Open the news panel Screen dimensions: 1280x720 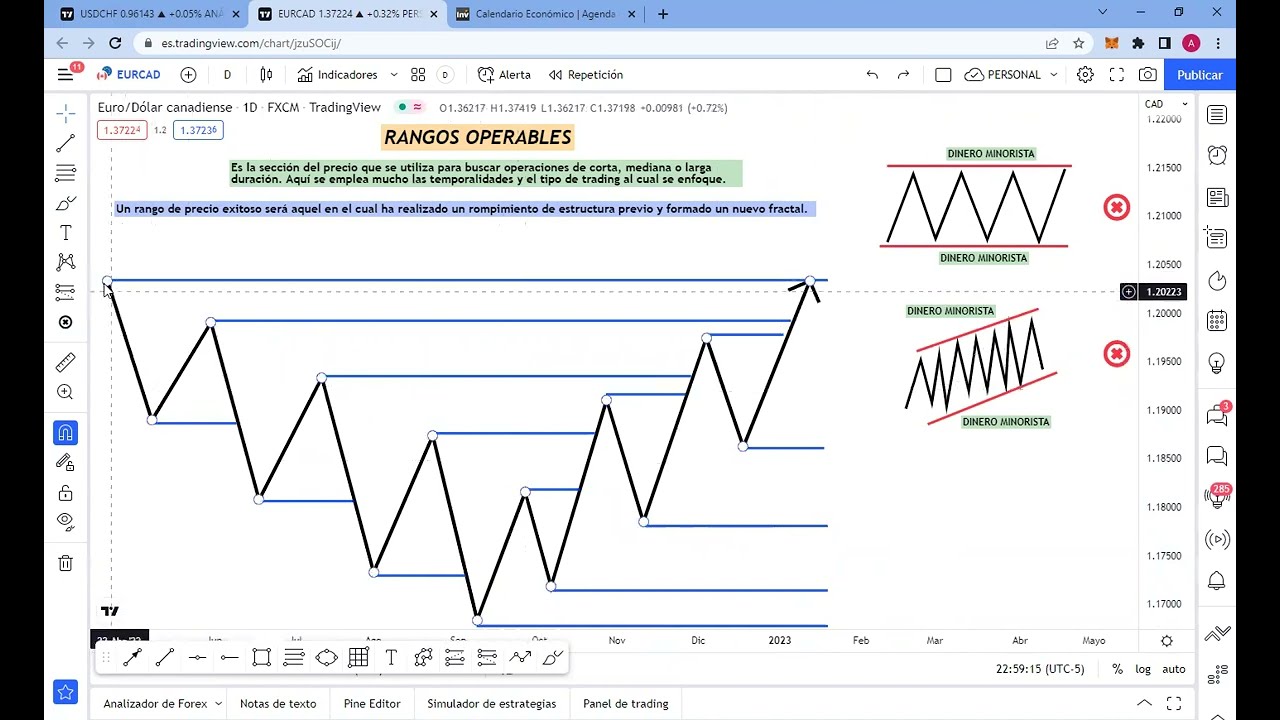coord(1217,197)
